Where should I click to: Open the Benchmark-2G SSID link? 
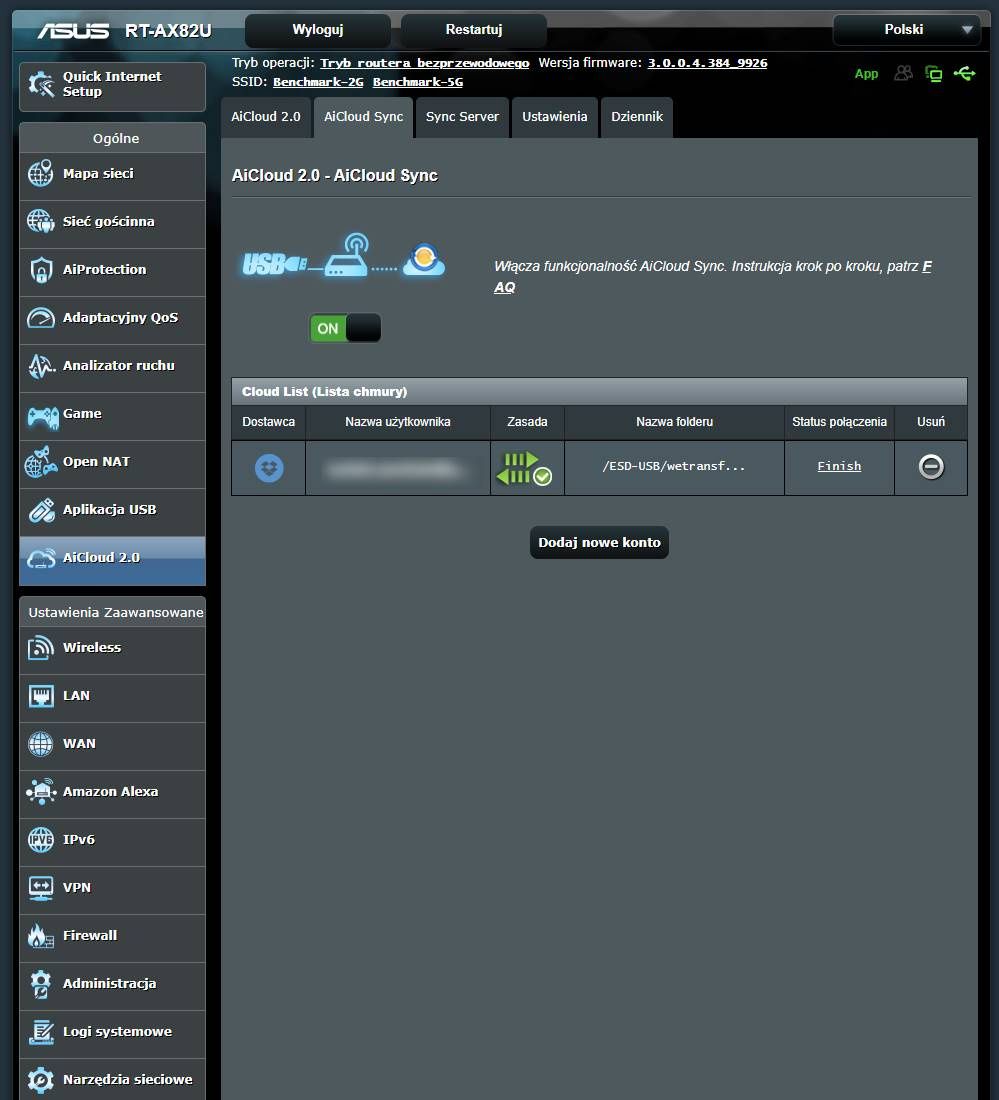pyautogui.click(x=318, y=82)
